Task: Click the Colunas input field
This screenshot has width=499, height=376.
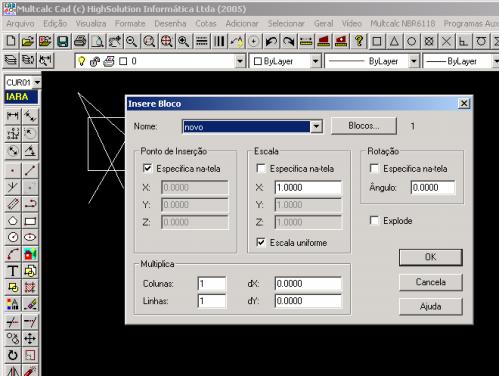Action: tap(212, 284)
